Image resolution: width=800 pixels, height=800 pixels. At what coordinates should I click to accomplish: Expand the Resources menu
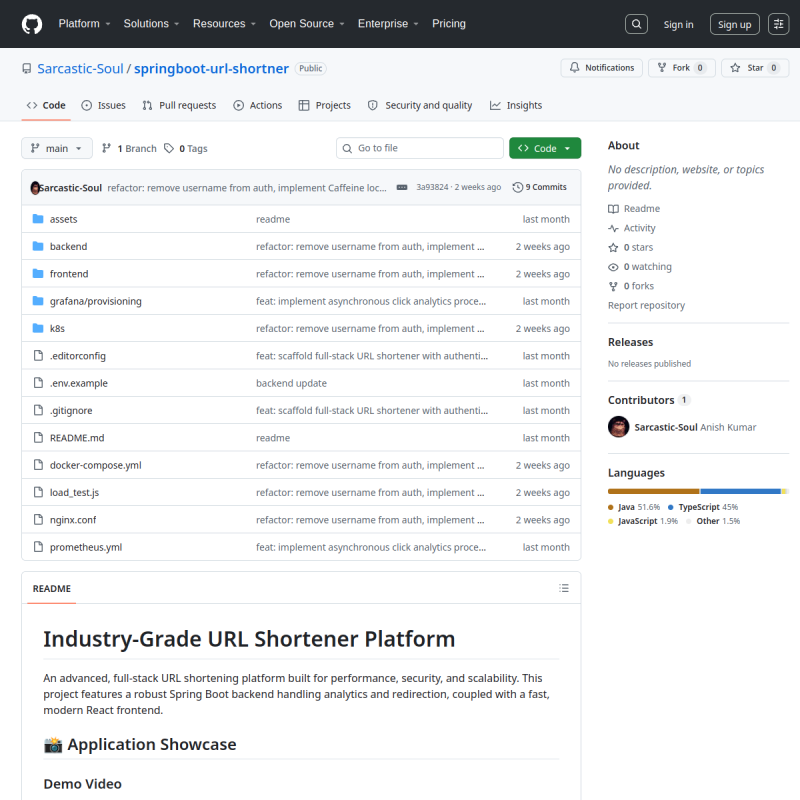(x=224, y=23)
